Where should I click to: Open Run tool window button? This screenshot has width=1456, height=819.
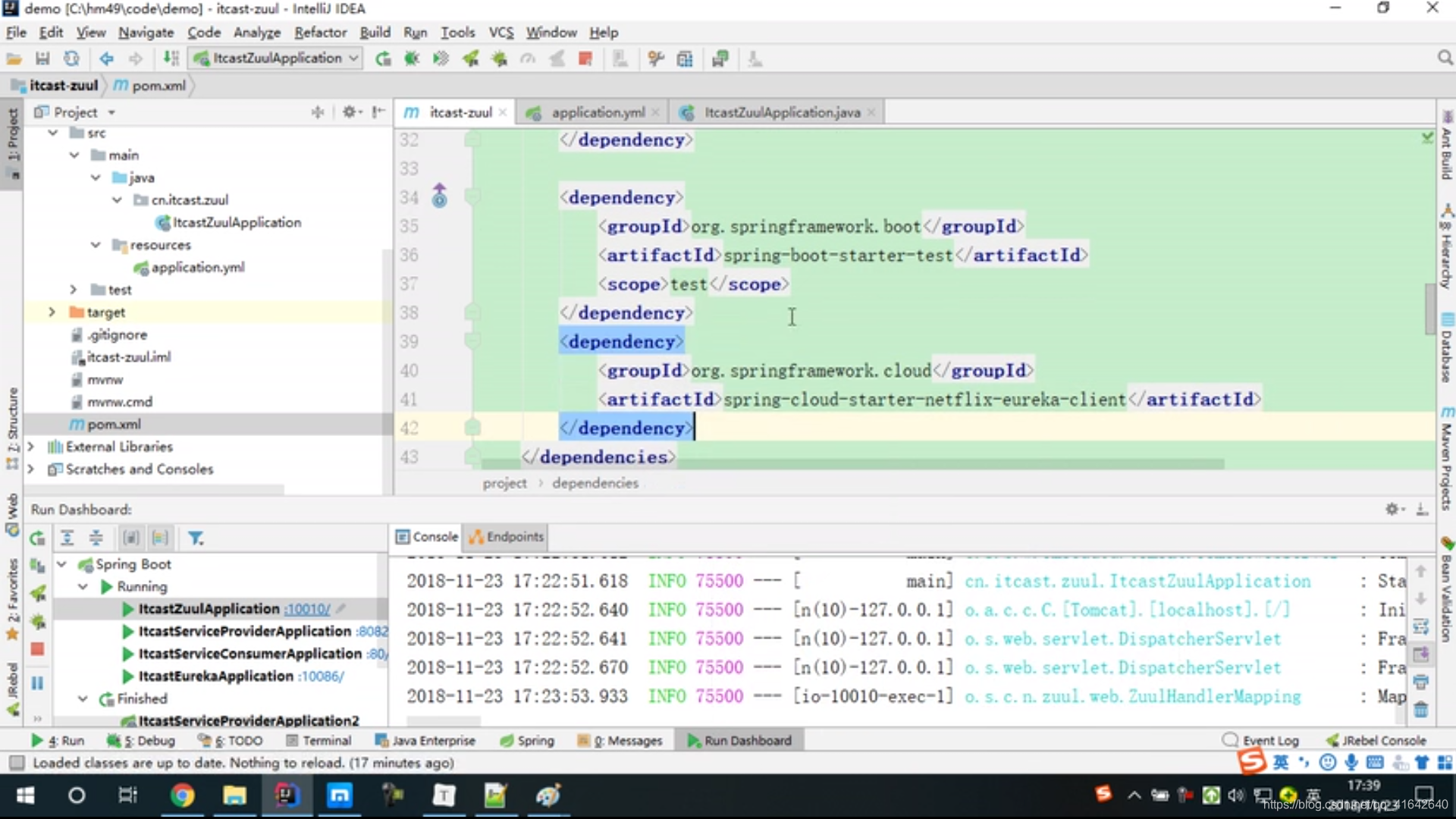tap(58, 741)
